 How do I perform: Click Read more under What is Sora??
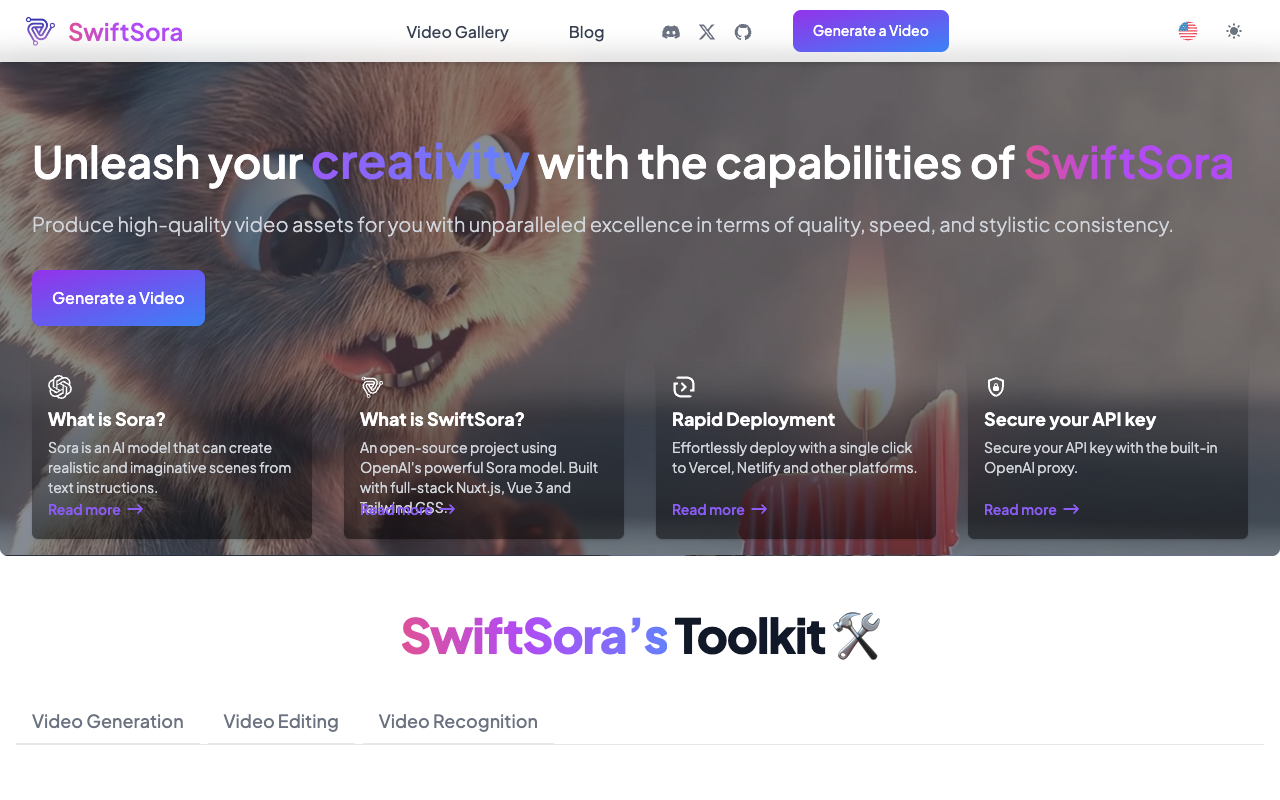(96, 510)
